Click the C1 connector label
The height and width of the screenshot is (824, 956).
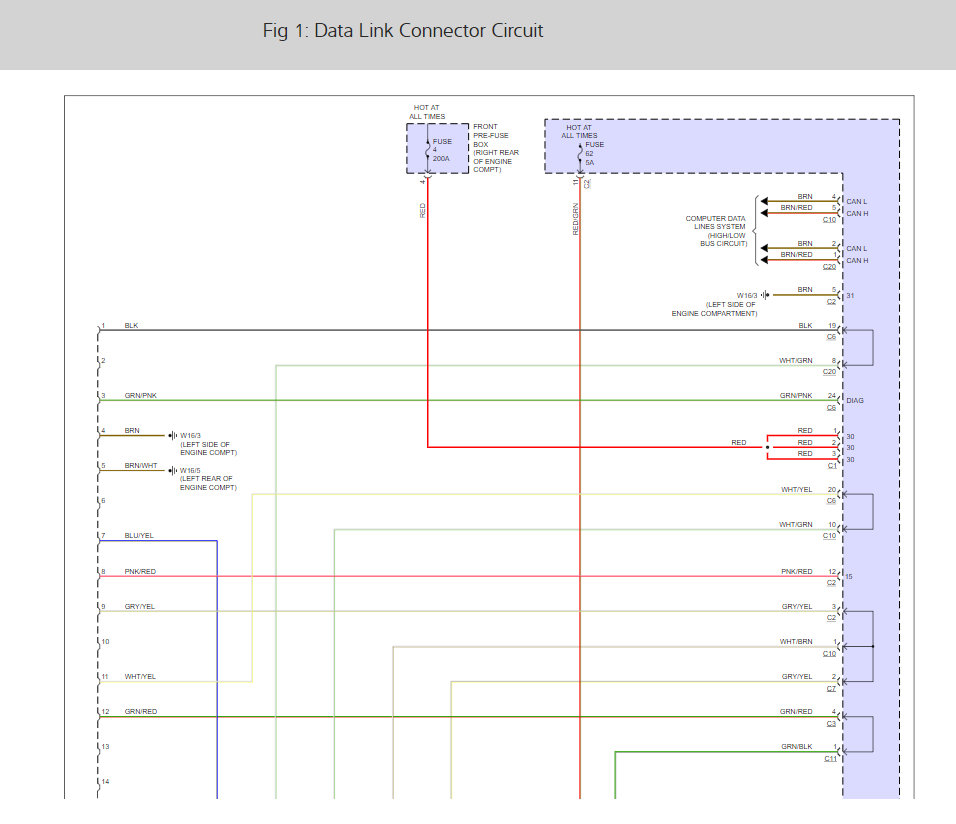831,466
